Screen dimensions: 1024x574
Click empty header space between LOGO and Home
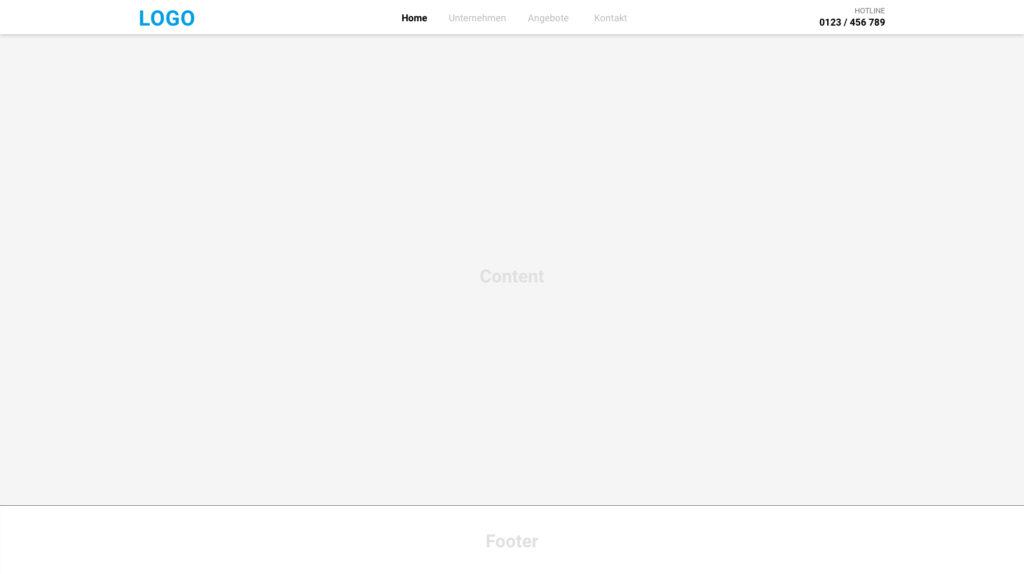tap(298, 18)
